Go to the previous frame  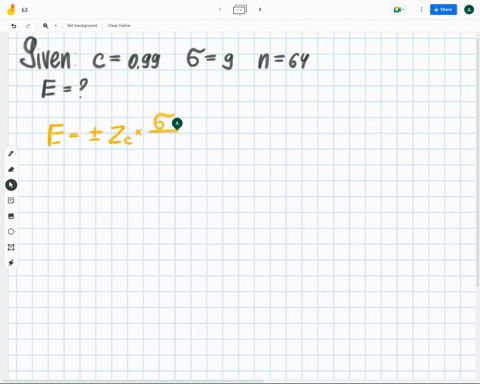point(220,10)
